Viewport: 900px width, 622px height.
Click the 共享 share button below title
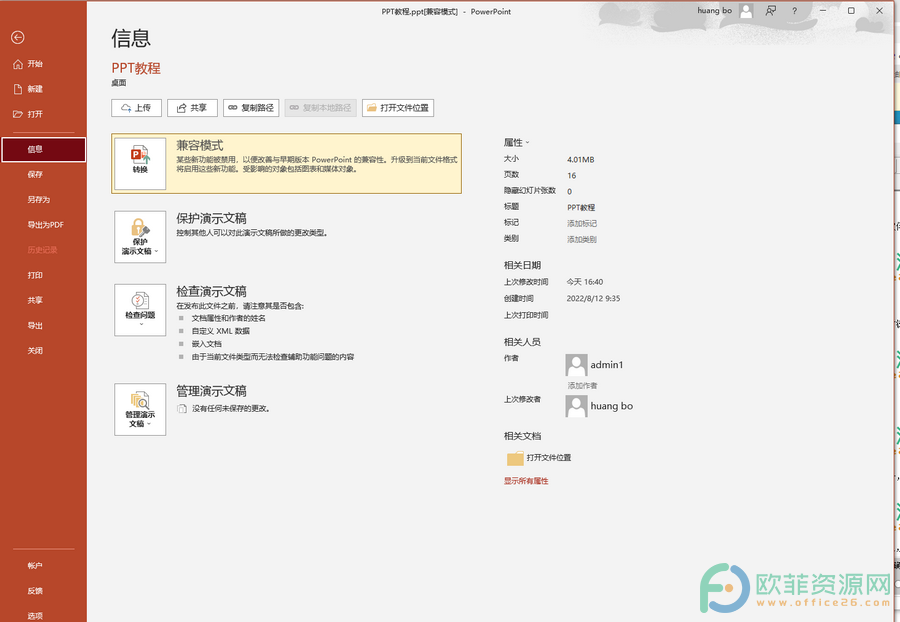(192, 108)
